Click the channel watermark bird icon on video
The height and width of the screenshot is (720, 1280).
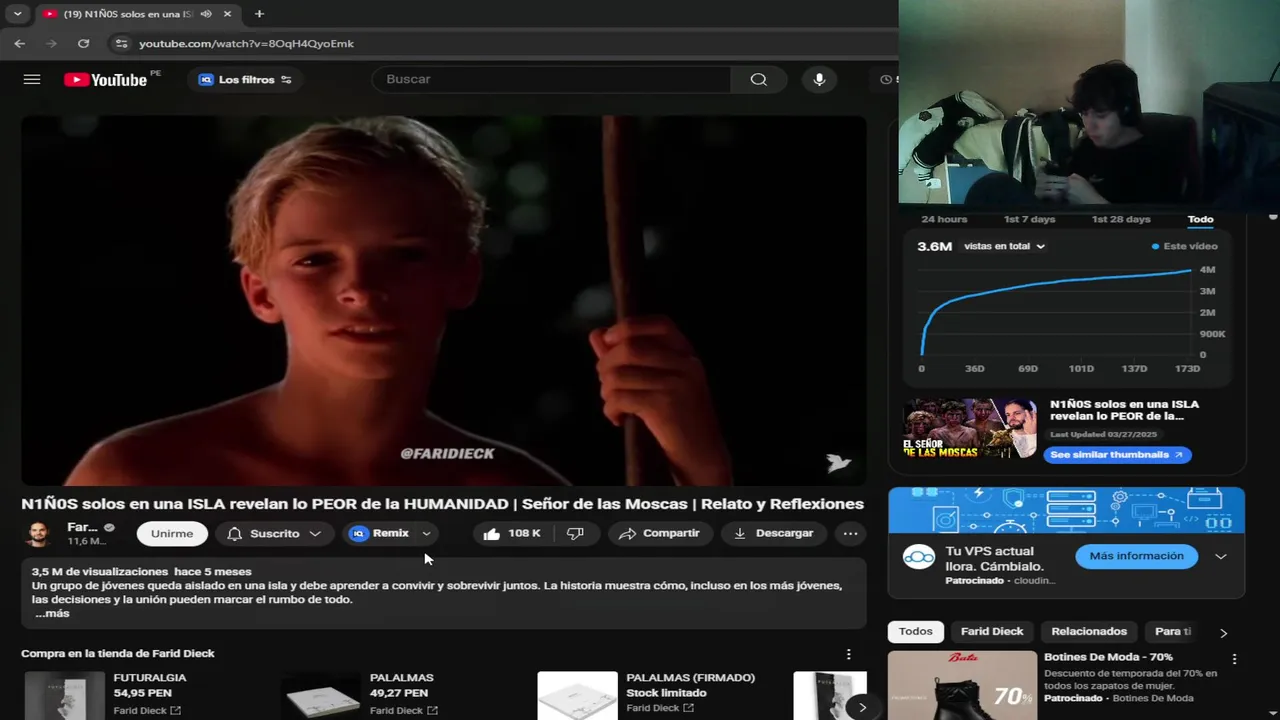(838, 462)
